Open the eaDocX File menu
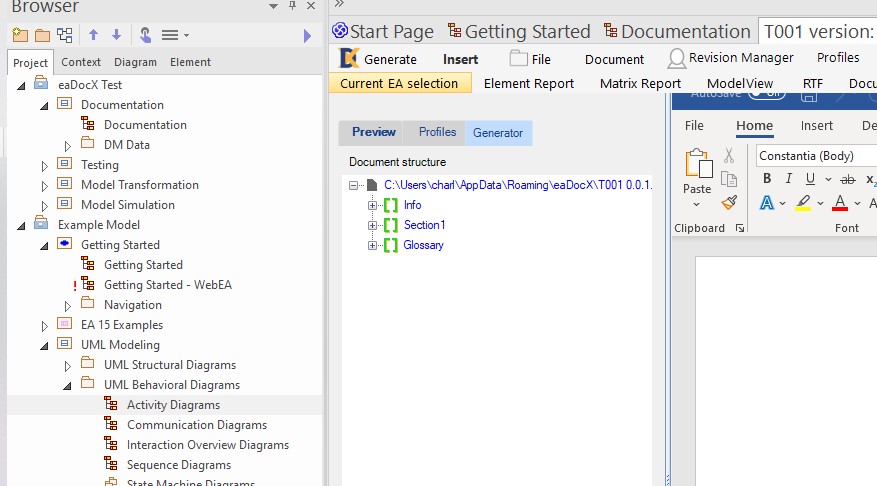This screenshot has height=486, width=877. [530, 59]
